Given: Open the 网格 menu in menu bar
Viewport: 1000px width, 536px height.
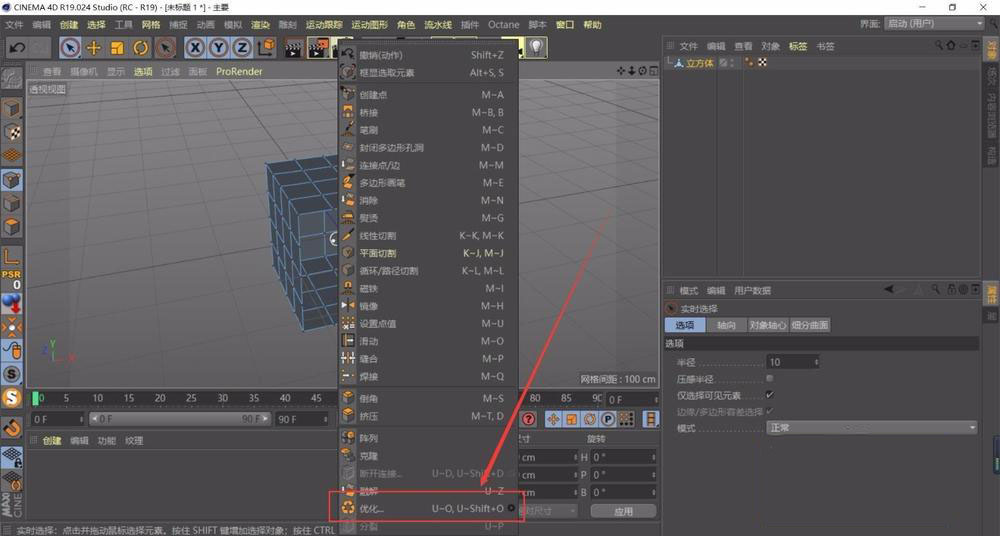Looking at the screenshot, I should (x=151, y=24).
